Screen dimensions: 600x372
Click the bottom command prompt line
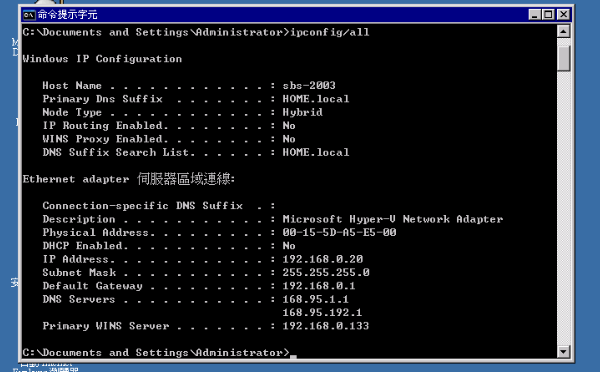pos(159,352)
